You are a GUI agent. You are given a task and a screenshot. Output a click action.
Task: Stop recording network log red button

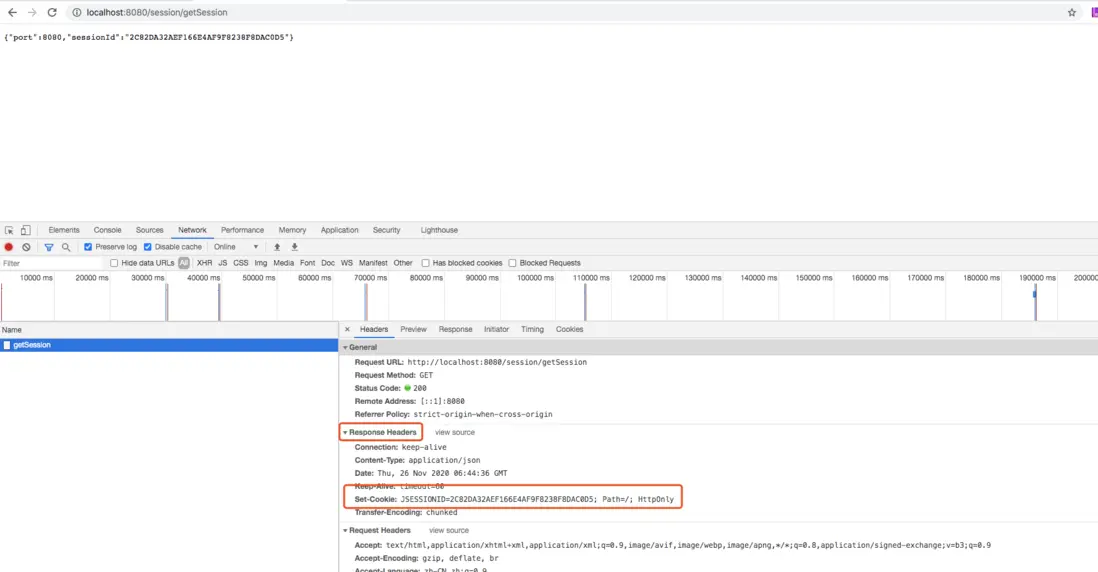[8, 247]
